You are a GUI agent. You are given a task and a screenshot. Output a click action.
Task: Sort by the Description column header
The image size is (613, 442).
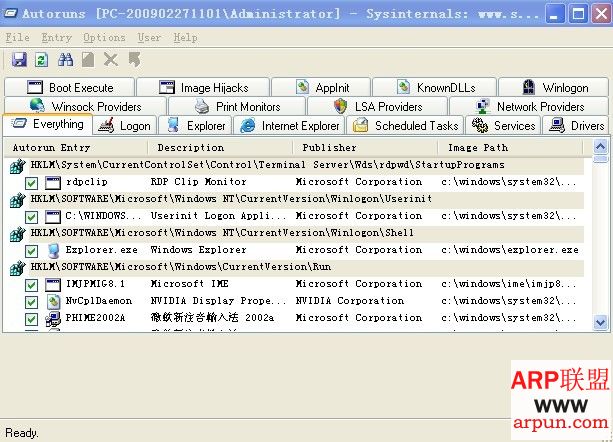click(x=220, y=148)
